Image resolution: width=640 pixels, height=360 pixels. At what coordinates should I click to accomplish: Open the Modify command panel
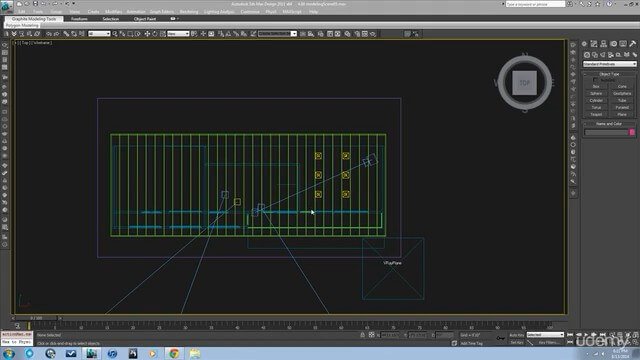594,44
